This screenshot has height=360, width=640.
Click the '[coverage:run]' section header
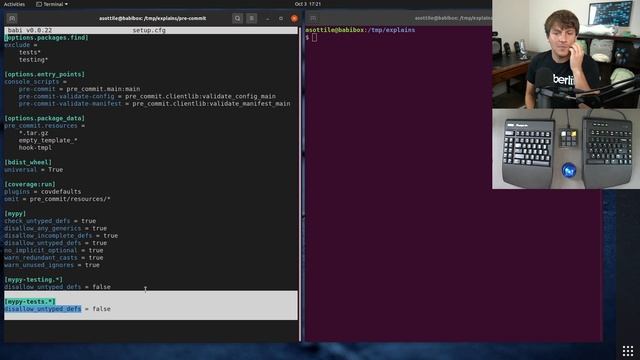pyautogui.click(x=30, y=184)
